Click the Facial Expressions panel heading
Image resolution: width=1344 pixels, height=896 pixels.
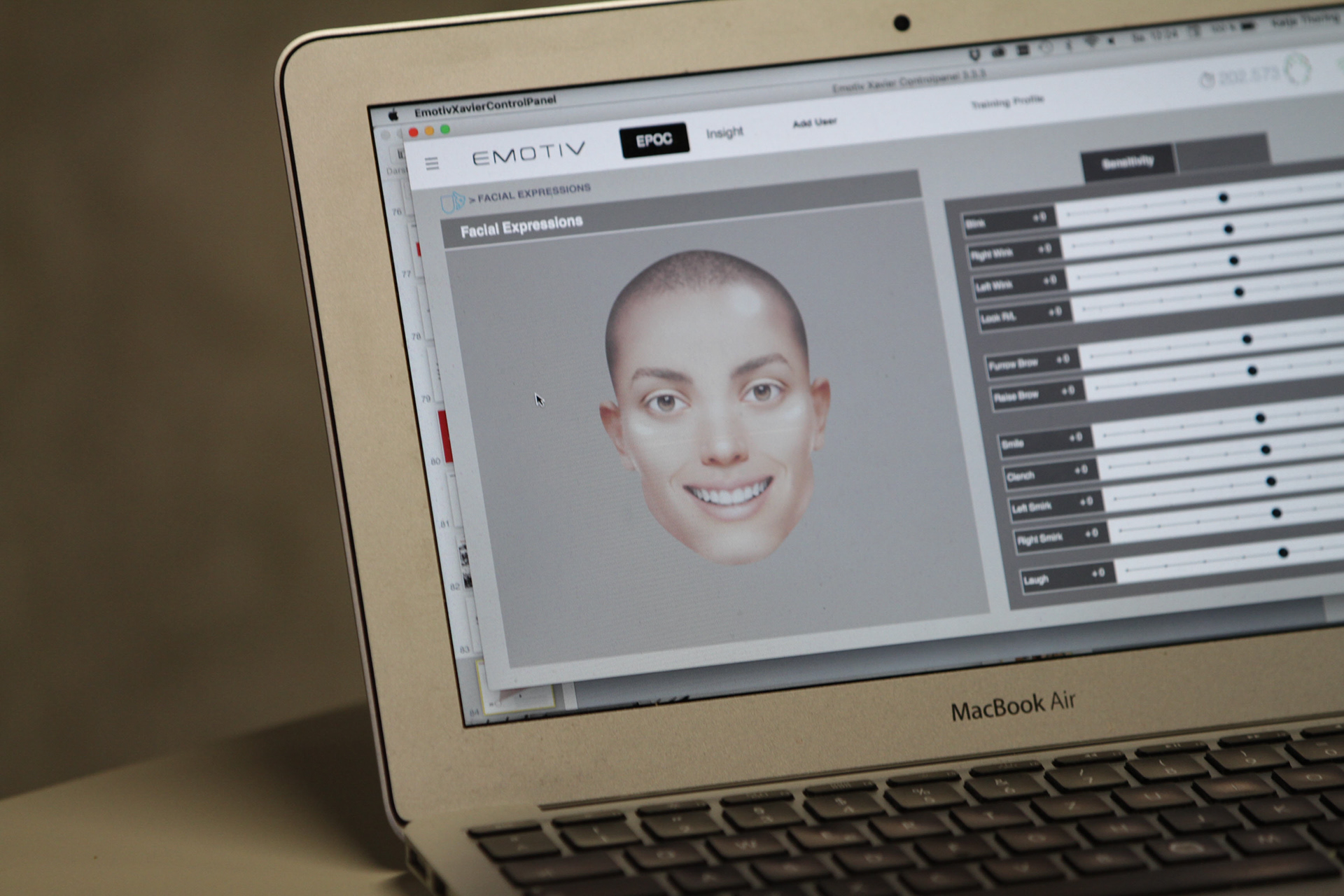coord(521,226)
